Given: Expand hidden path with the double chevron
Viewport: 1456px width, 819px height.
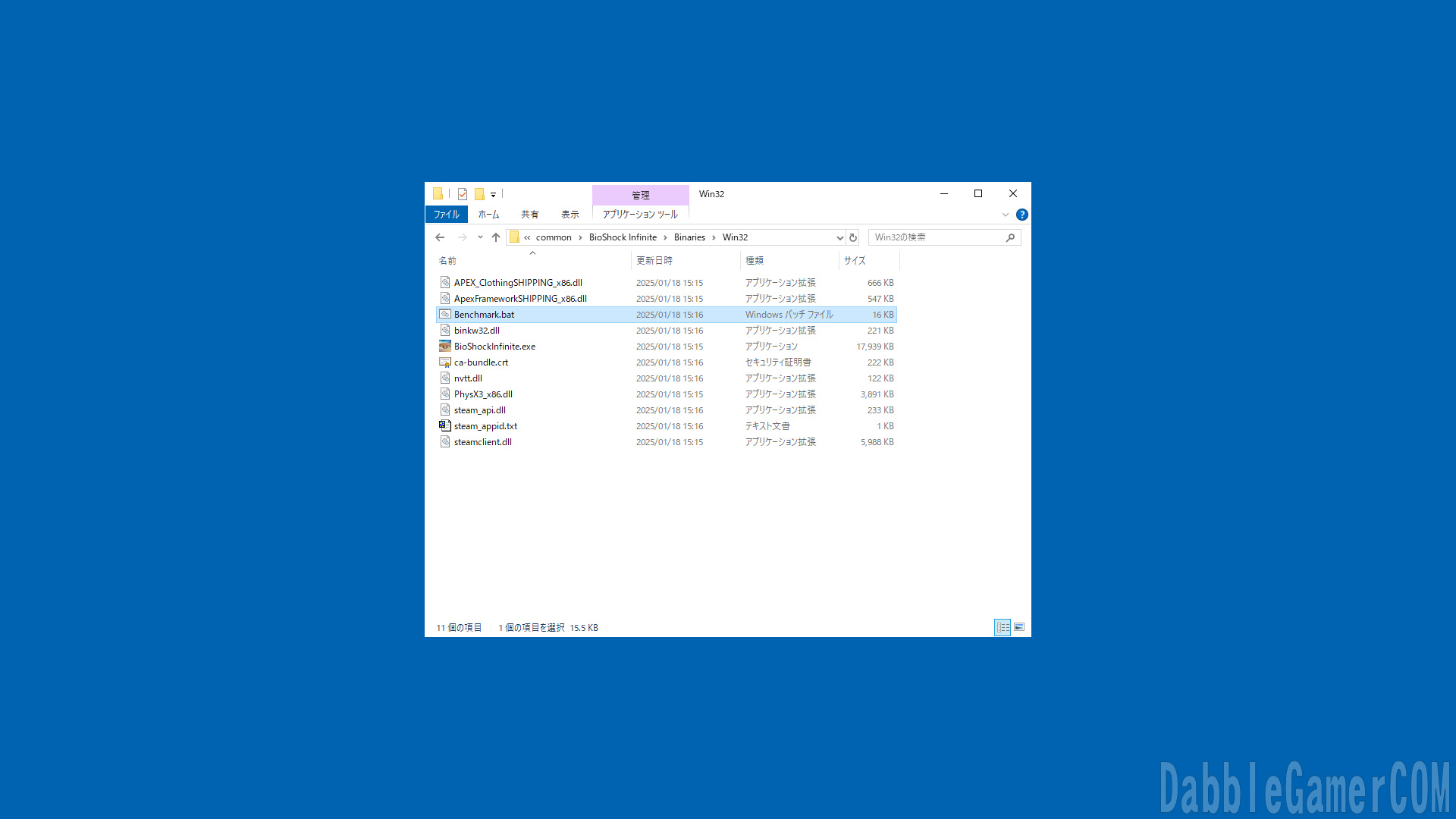Looking at the screenshot, I should [x=527, y=237].
